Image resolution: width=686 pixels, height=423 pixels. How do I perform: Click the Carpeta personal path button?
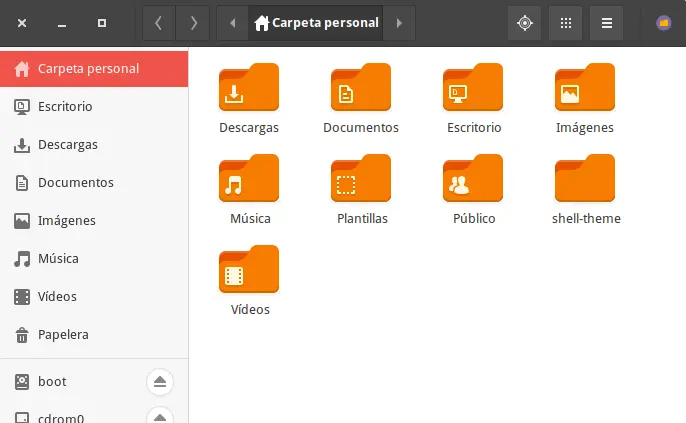[x=316, y=23]
